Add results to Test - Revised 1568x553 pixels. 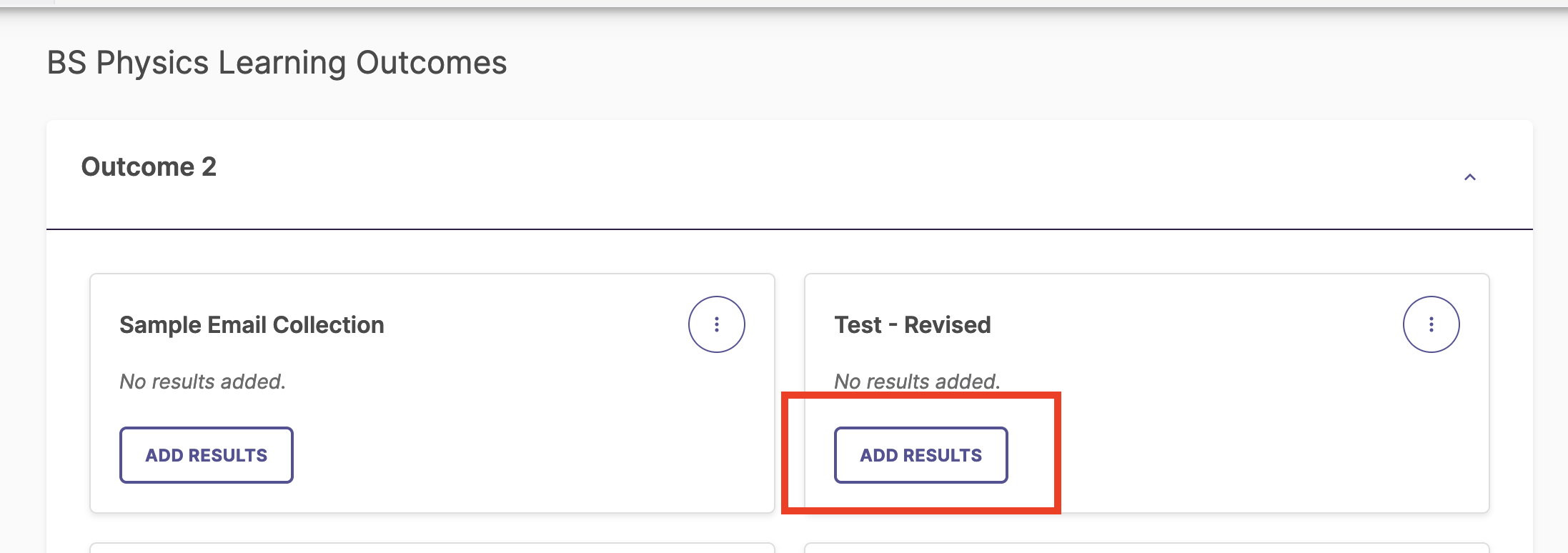[921, 455]
